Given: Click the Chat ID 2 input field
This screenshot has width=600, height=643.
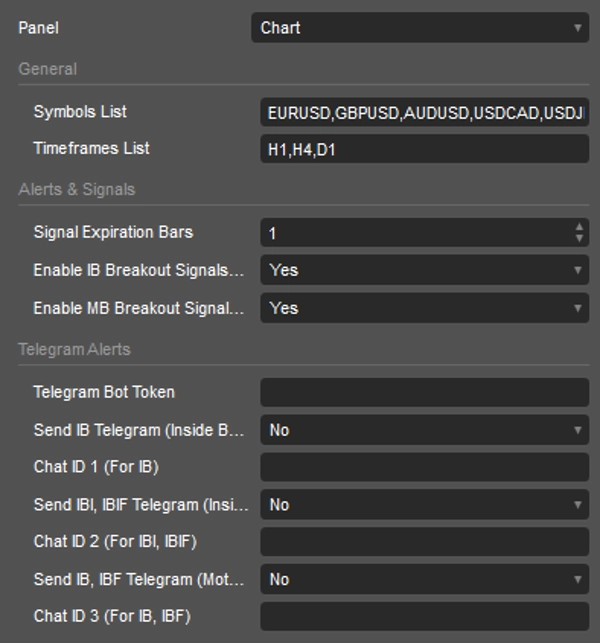Looking at the screenshot, I should pos(424,542).
